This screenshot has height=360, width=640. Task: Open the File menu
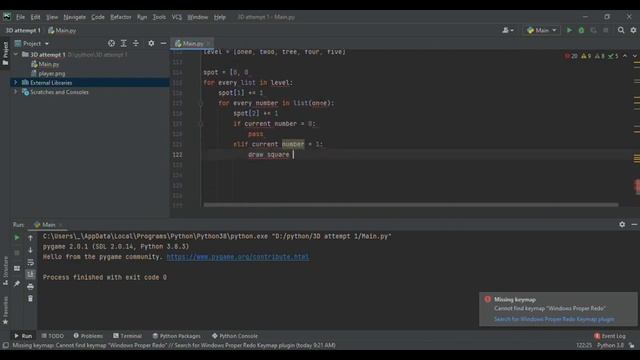click(20, 17)
